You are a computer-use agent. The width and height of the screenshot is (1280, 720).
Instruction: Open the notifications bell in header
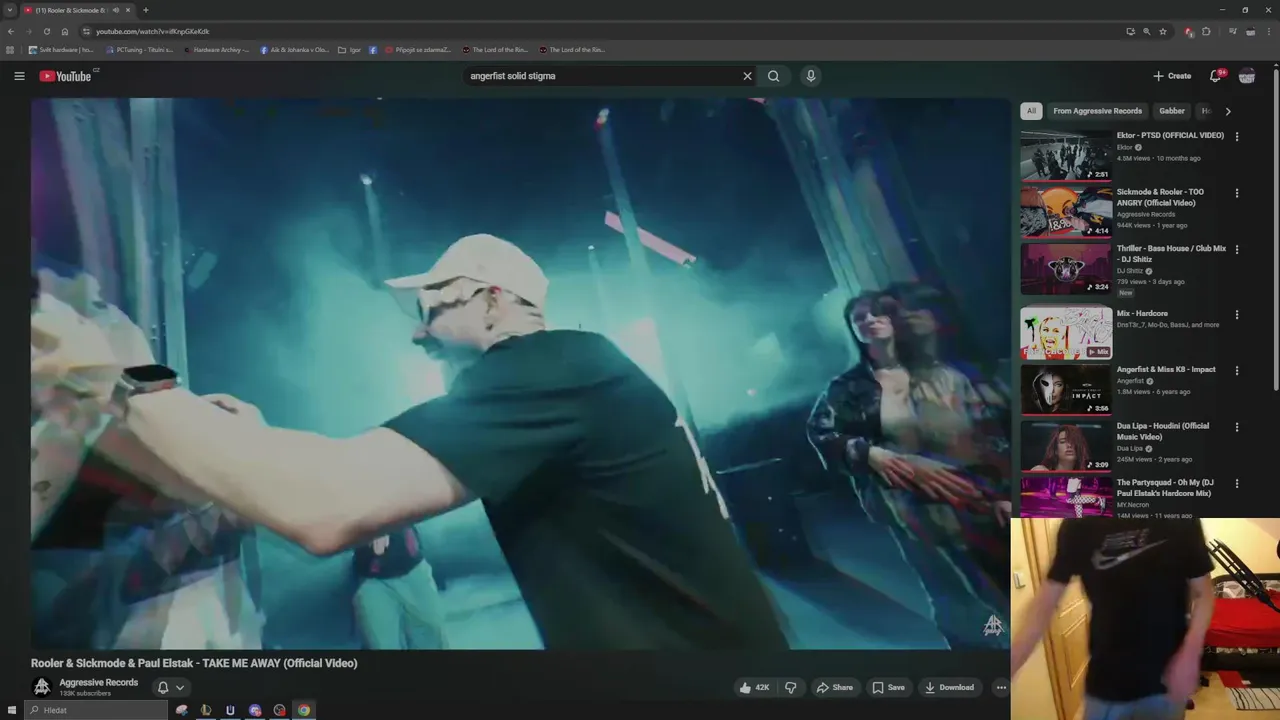pos(1216,76)
